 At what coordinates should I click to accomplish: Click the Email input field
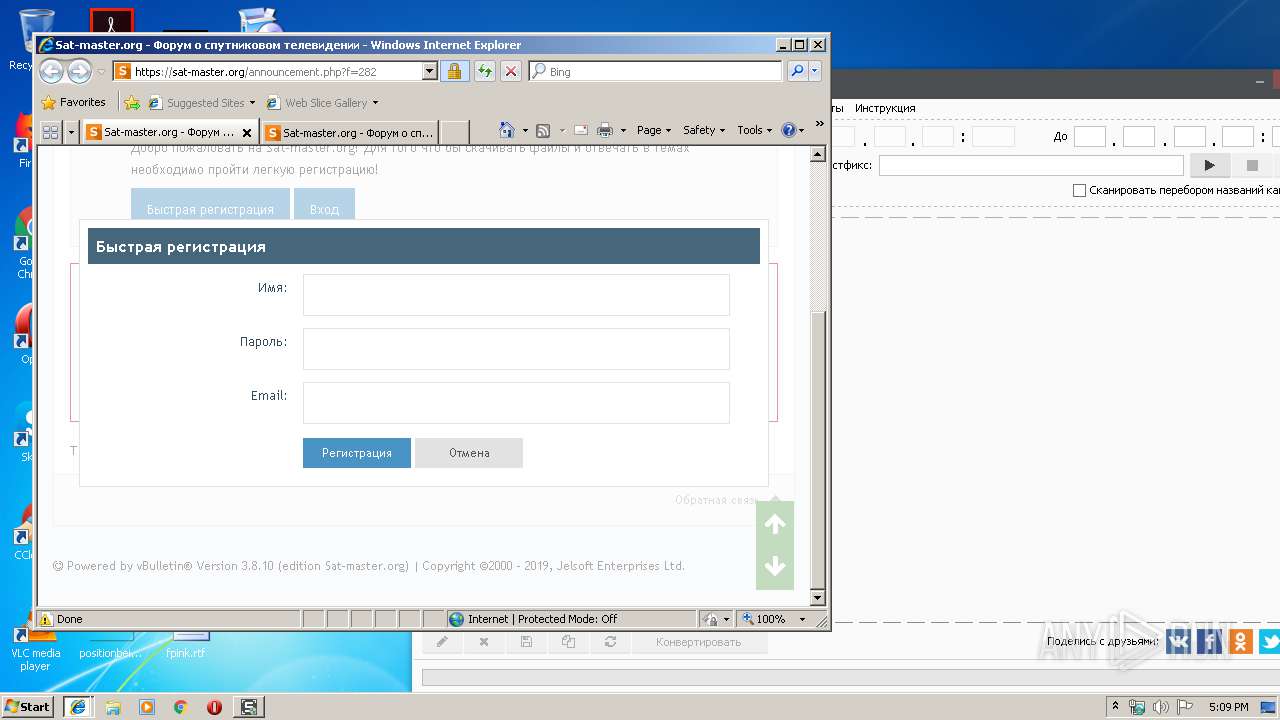coord(516,403)
